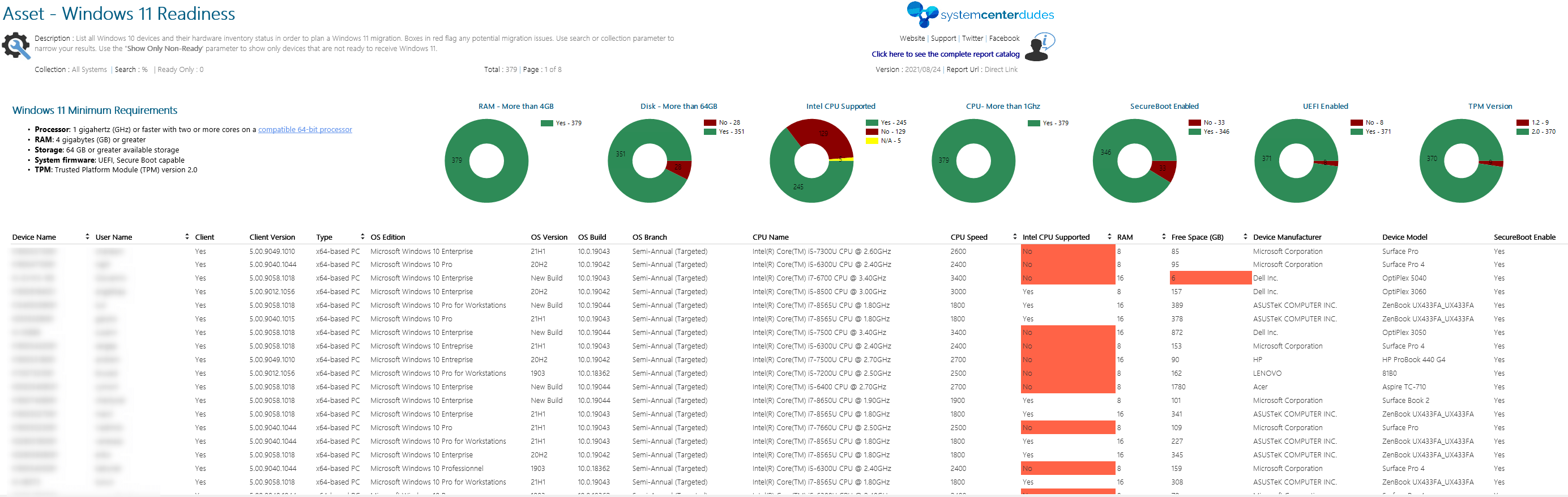
Task: Select cell 'Intel(R) Core(TM) i7-6700 CPU @ 3.40GHz'
Action: click(819, 278)
